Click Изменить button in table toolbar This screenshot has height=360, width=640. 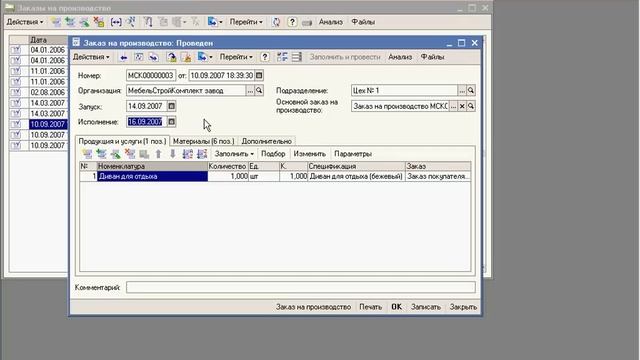pyautogui.click(x=309, y=154)
